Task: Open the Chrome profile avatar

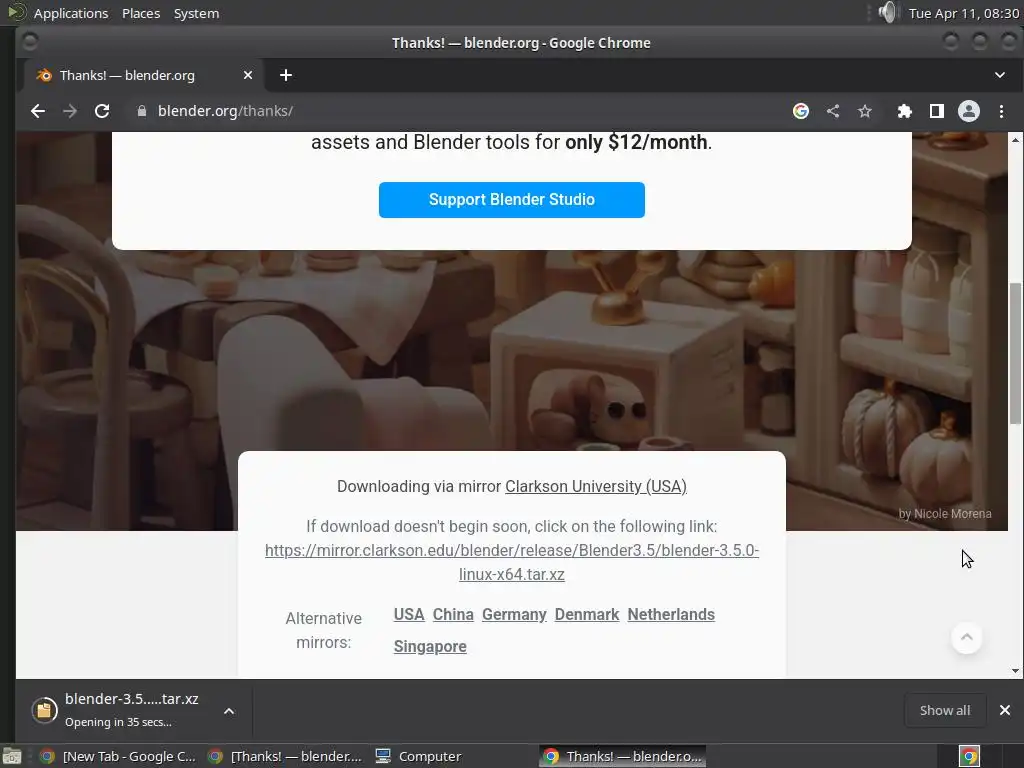Action: [968, 111]
